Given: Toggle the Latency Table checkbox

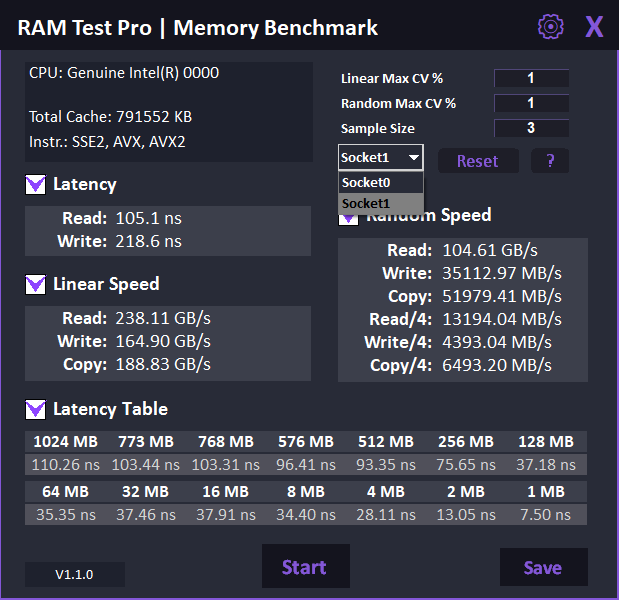Looking at the screenshot, I should [x=36, y=409].
